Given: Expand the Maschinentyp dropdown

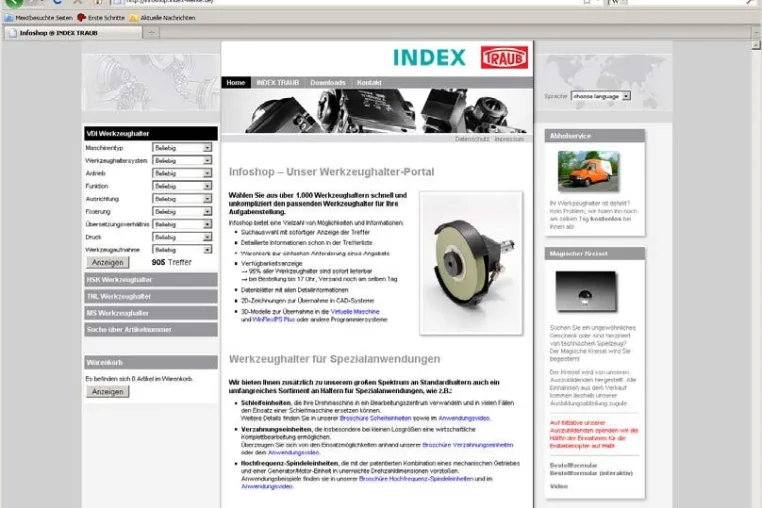Looking at the screenshot, I should pyautogui.click(x=182, y=148).
